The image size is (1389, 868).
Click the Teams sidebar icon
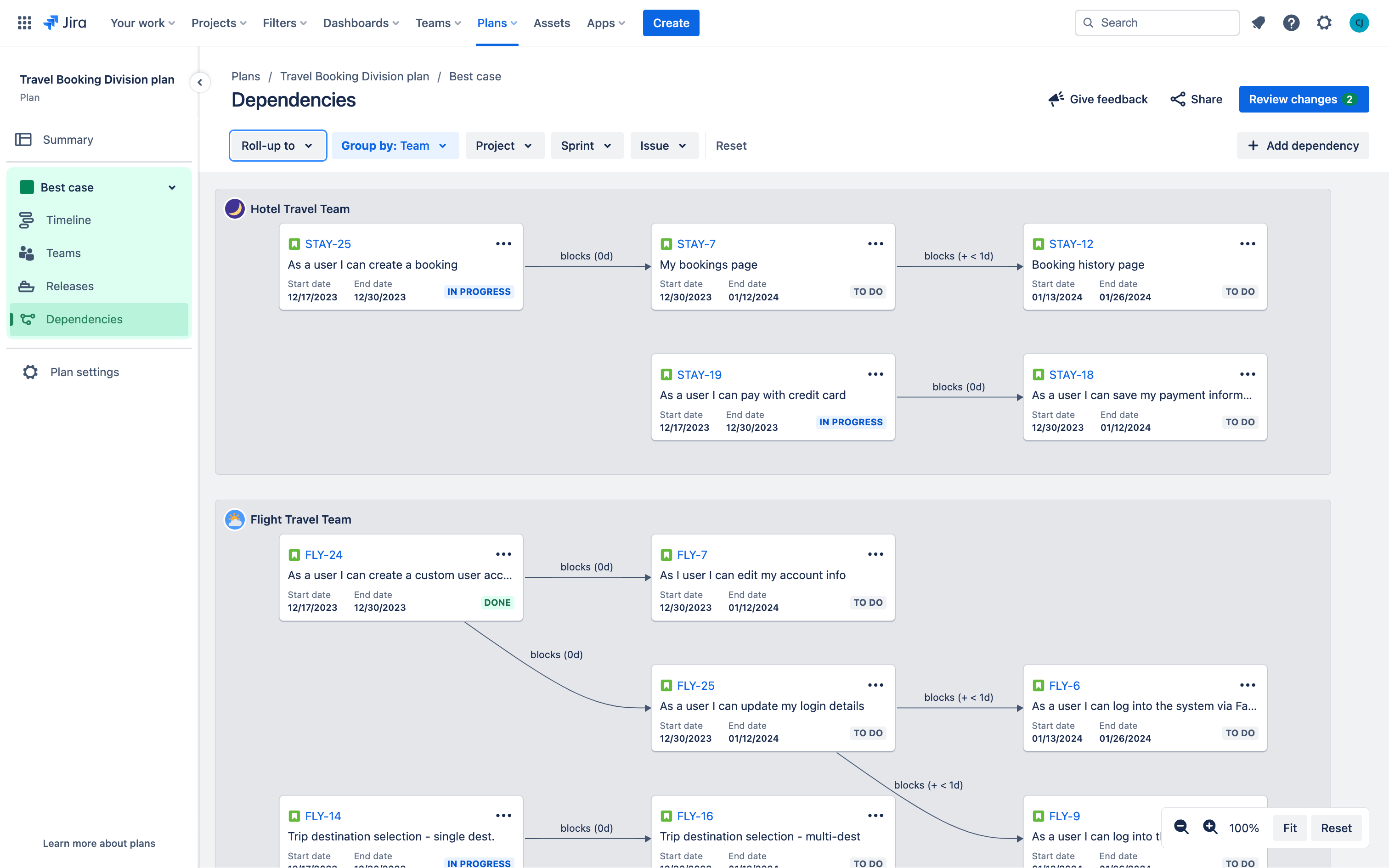26,253
